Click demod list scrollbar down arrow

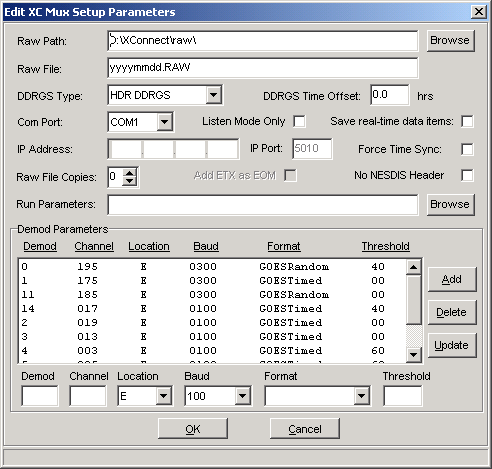pos(413,355)
